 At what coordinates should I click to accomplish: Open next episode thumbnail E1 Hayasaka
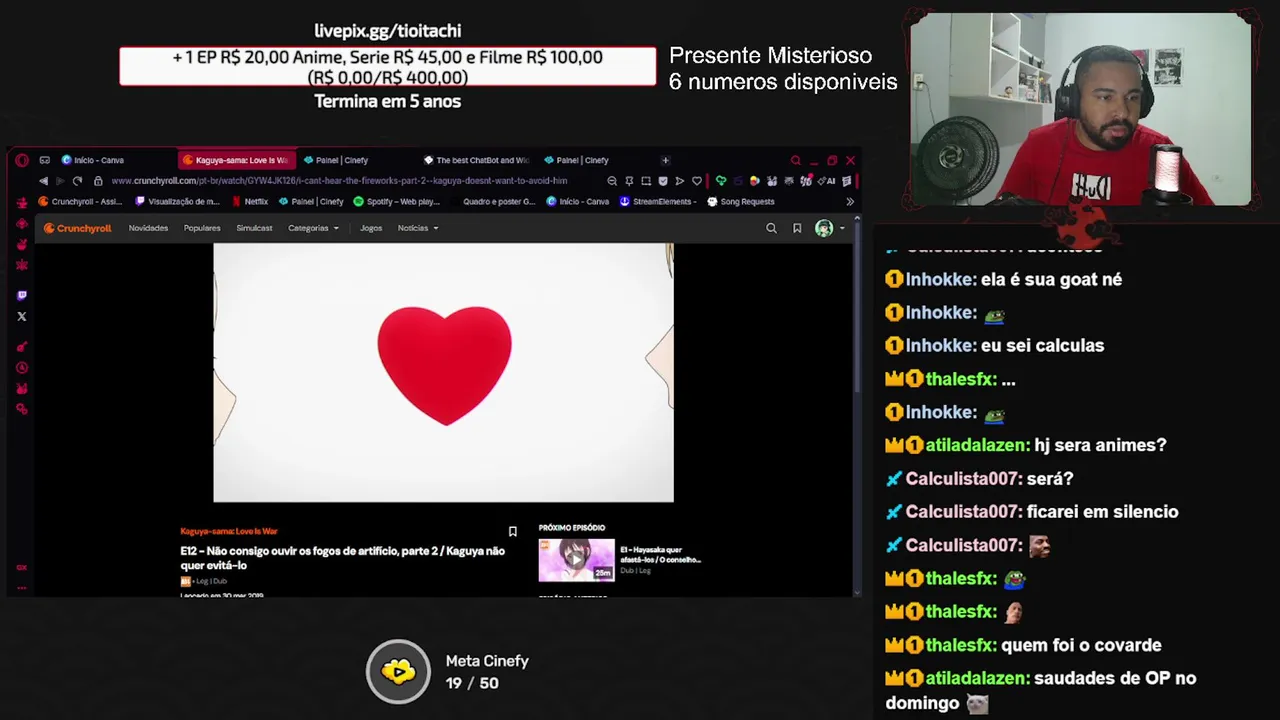[576, 560]
